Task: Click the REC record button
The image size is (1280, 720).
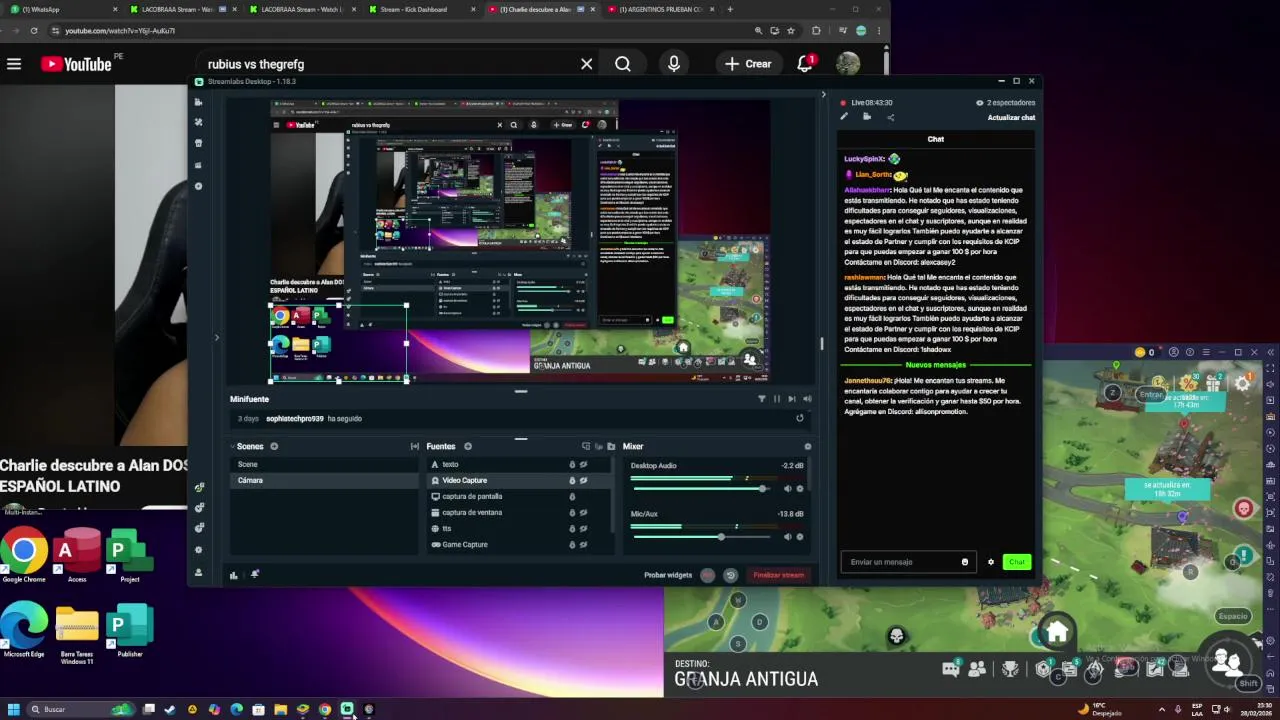Action: point(708,575)
